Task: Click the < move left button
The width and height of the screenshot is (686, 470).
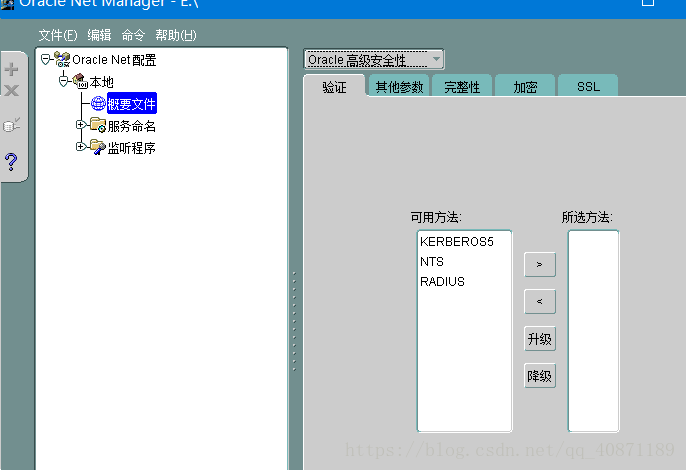Action: pyautogui.click(x=540, y=302)
